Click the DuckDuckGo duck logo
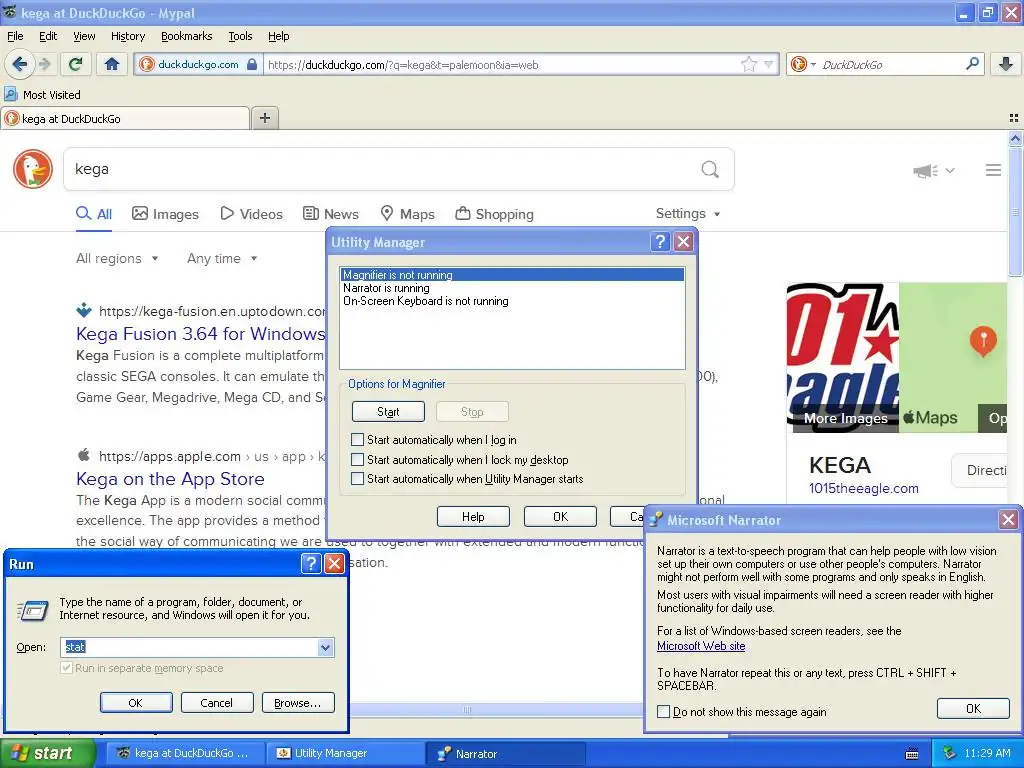Viewport: 1024px width, 768px height. coord(33,169)
